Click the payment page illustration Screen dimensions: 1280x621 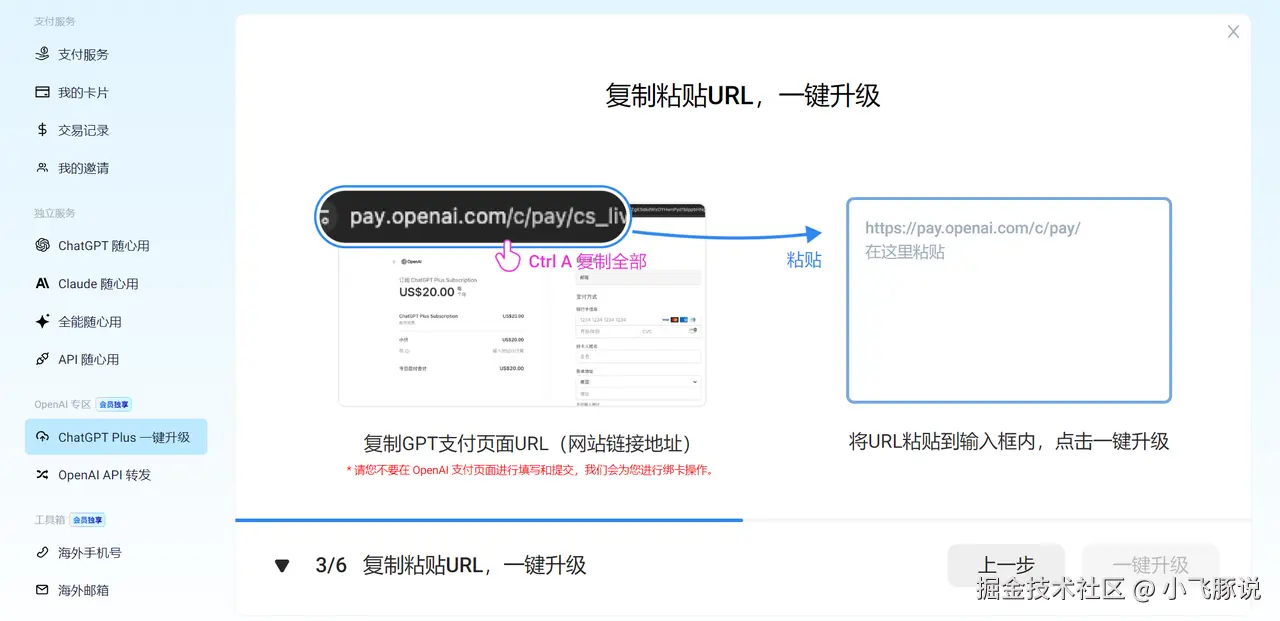[x=522, y=305]
